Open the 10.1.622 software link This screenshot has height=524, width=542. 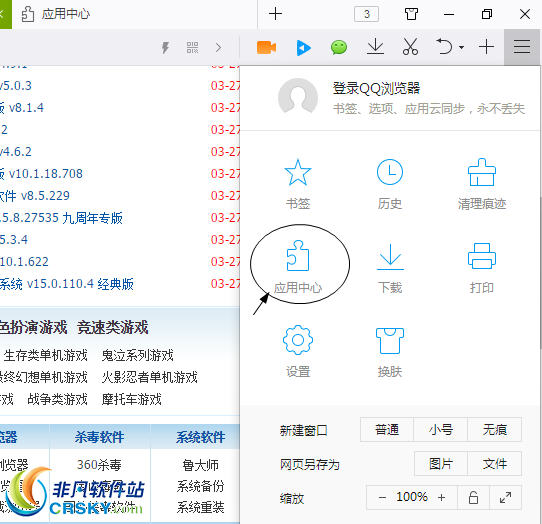coord(24,262)
